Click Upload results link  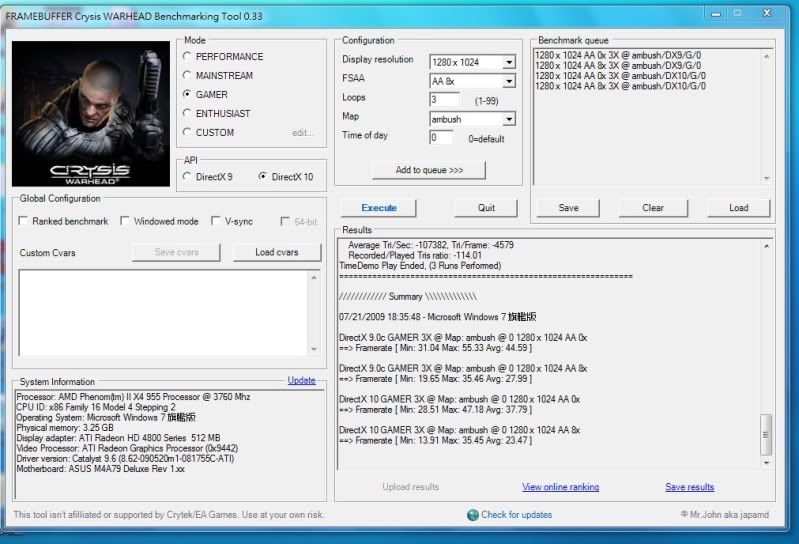coord(410,487)
